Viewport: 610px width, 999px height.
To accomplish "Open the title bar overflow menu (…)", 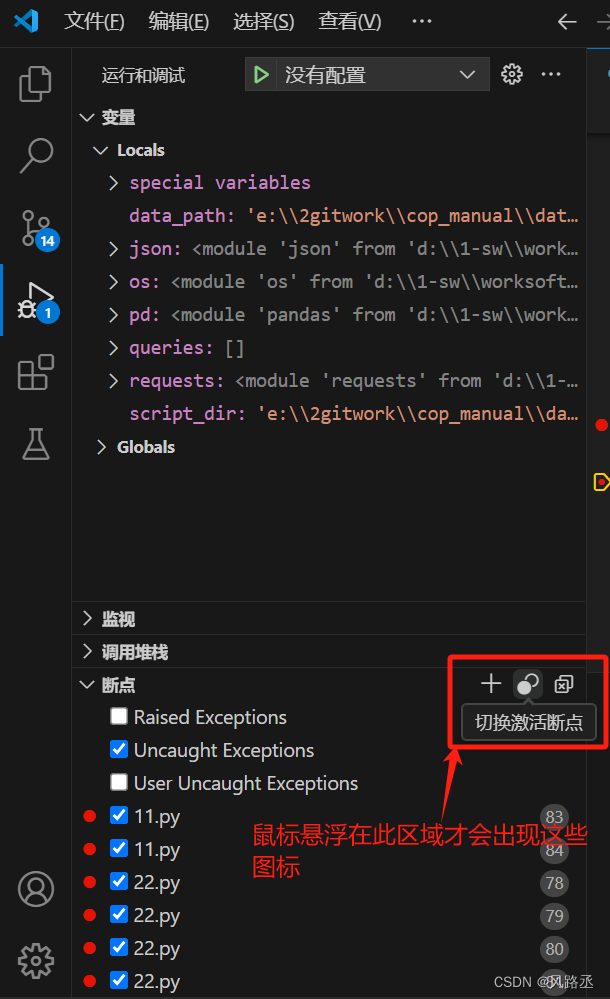I will 421,21.
